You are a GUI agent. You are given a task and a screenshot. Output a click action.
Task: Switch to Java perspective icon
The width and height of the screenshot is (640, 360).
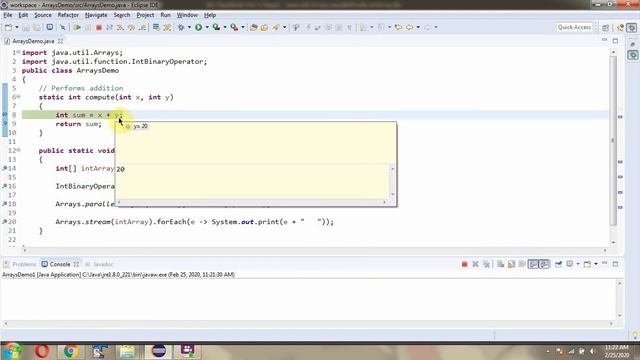click(621, 27)
